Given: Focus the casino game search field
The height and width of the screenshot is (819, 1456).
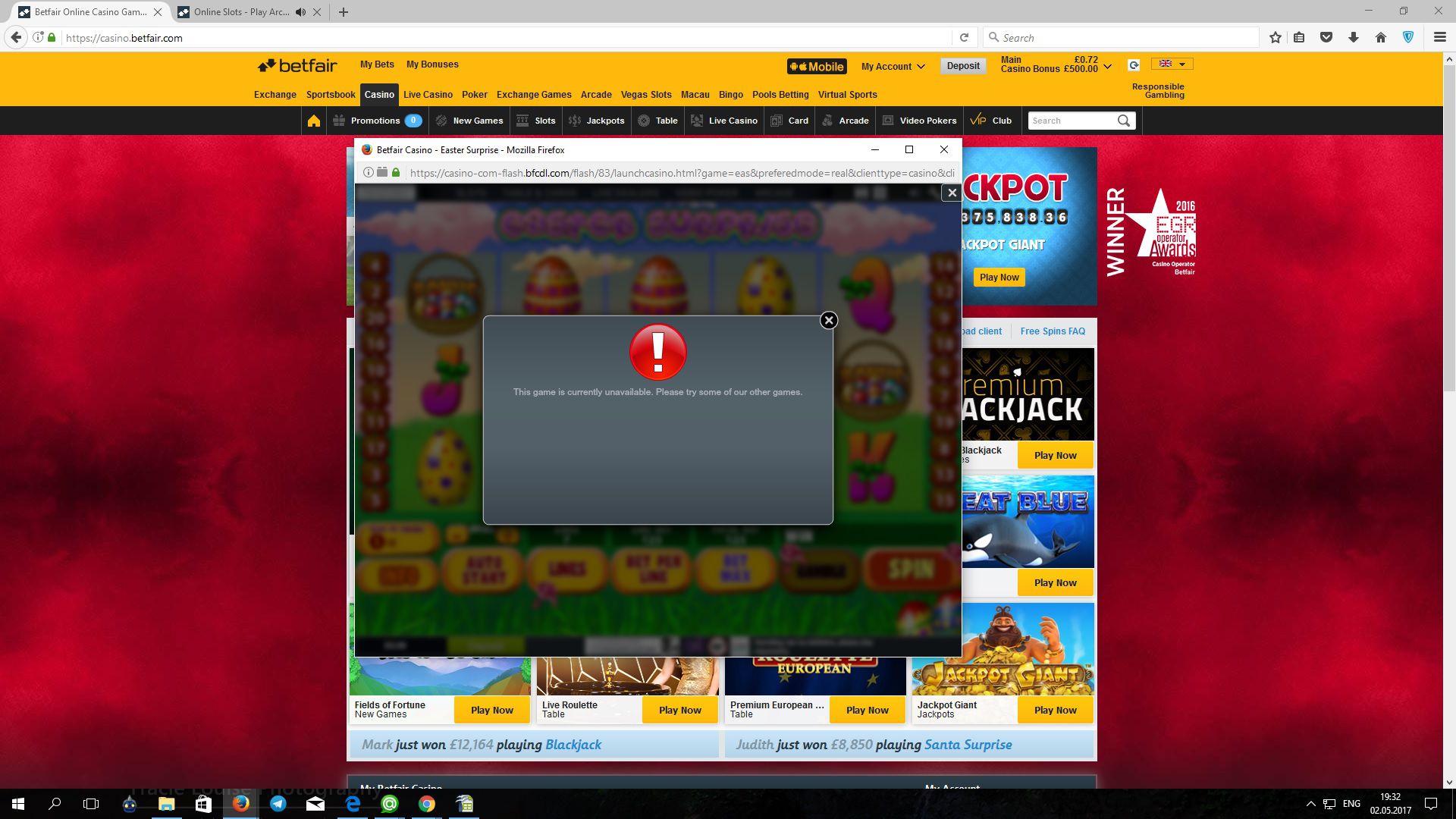Looking at the screenshot, I should coord(1072,121).
